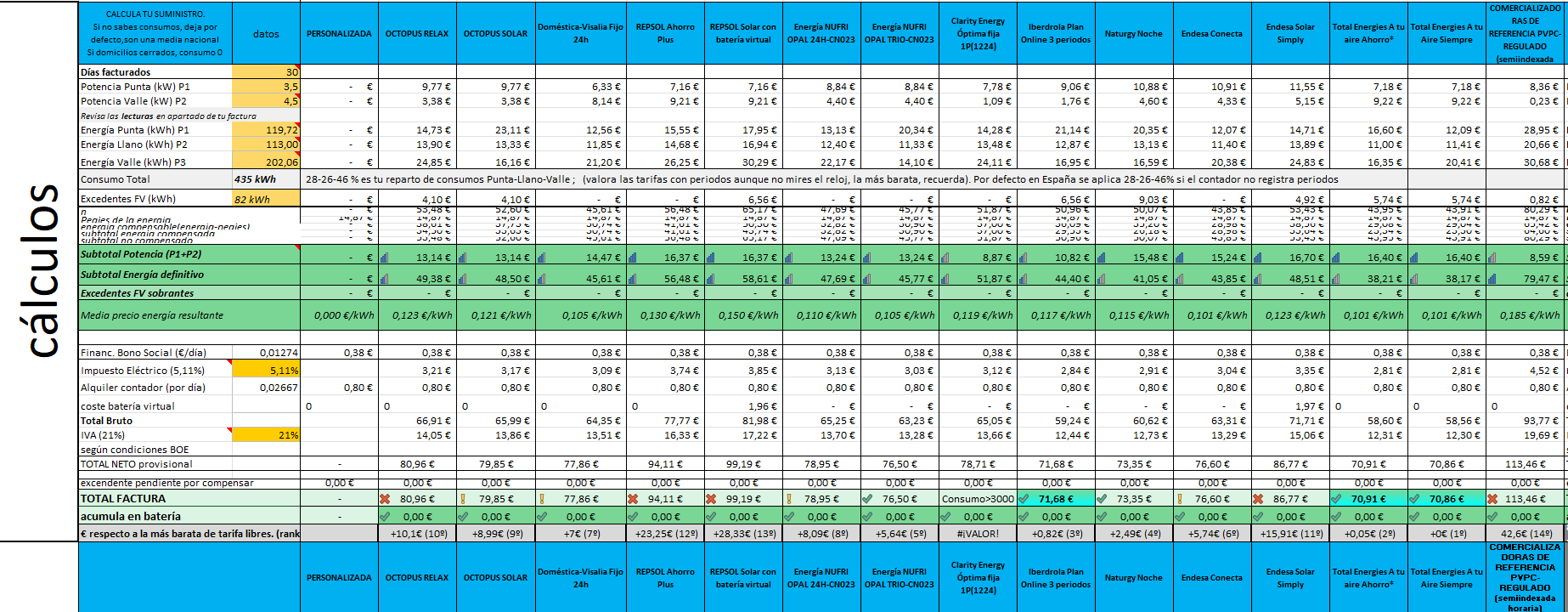Click the yellow exclamation icon beside 78,95 € total
The image size is (1568, 612).
pos(789,499)
